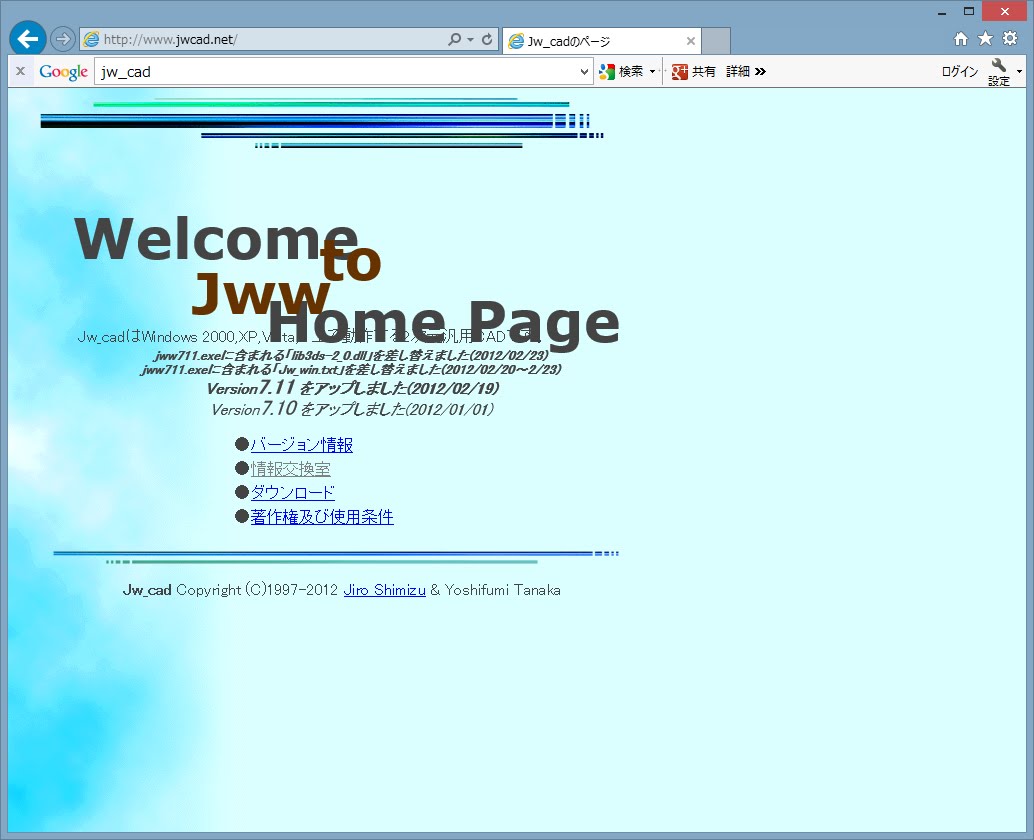The image size is (1034, 840).
Task: Click the Jw_win.txt replacement notice text
Action: 351,369
